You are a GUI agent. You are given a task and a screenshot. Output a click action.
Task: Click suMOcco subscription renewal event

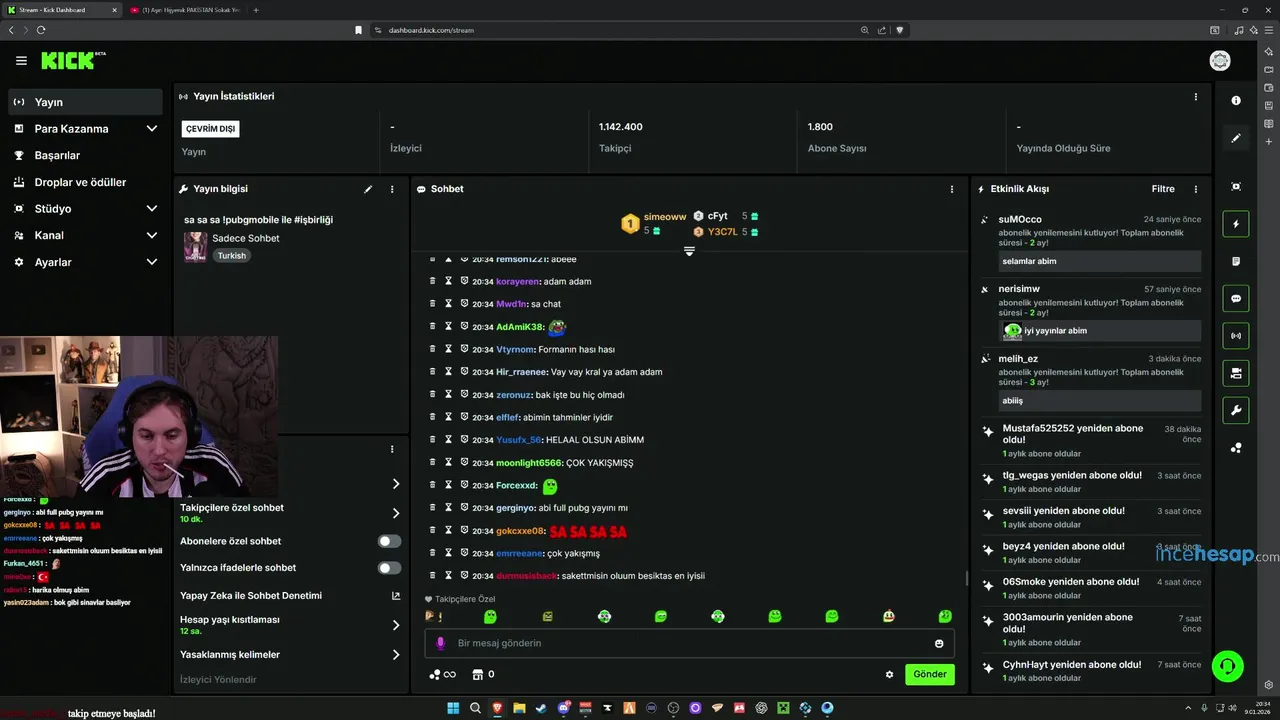click(1091, 241)
